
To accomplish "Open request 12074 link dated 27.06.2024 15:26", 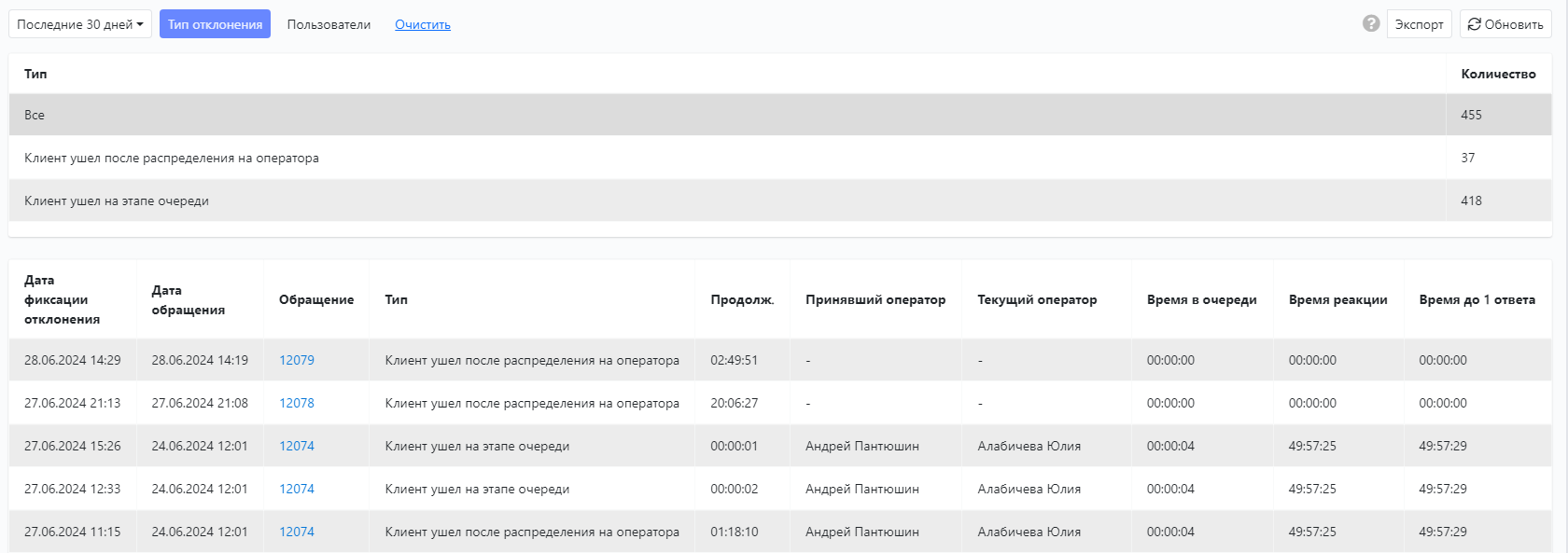I will tap(297, 446).
